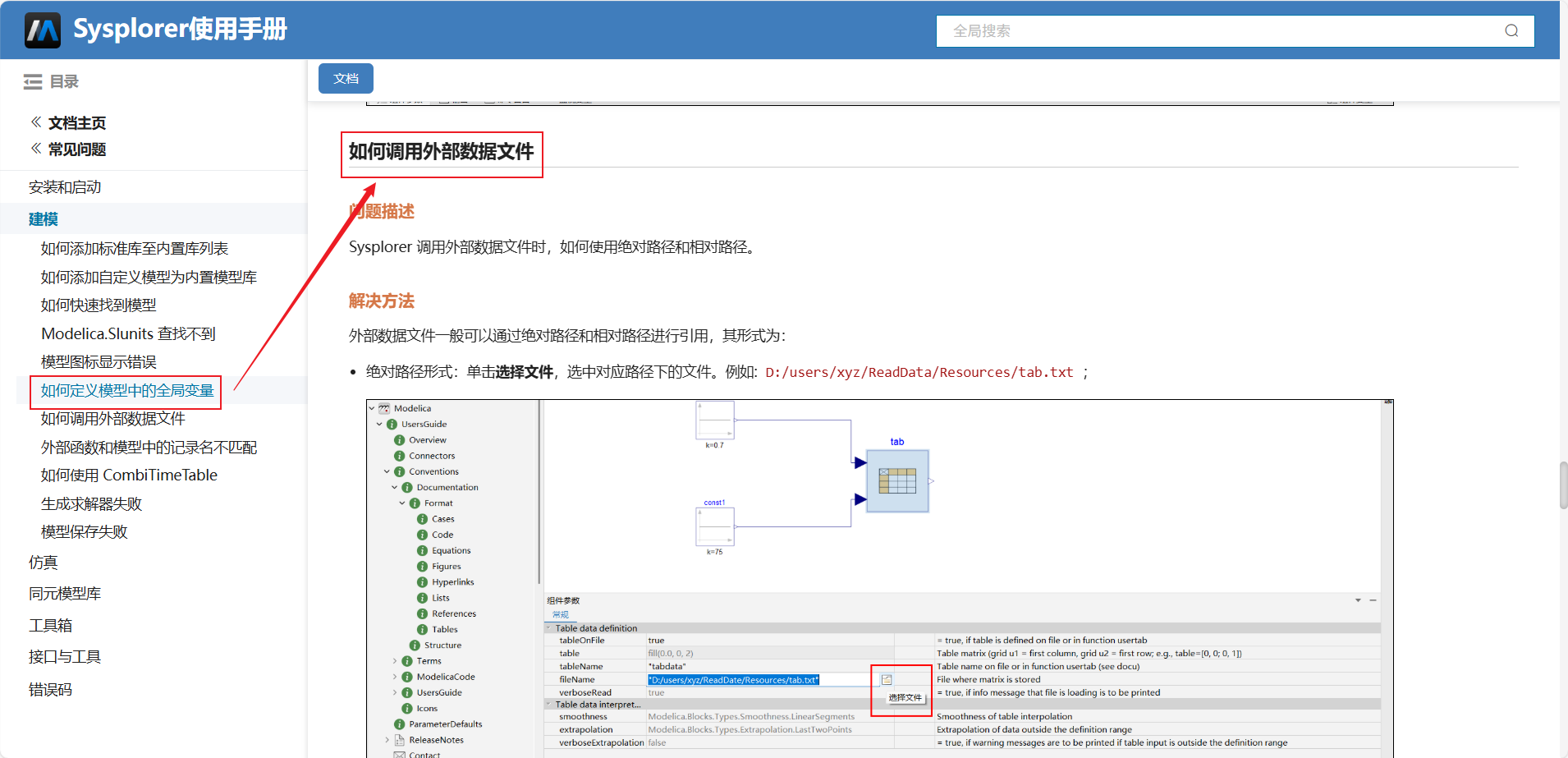Go to 文档主页
1568x758 pixels.
(77, 123)
